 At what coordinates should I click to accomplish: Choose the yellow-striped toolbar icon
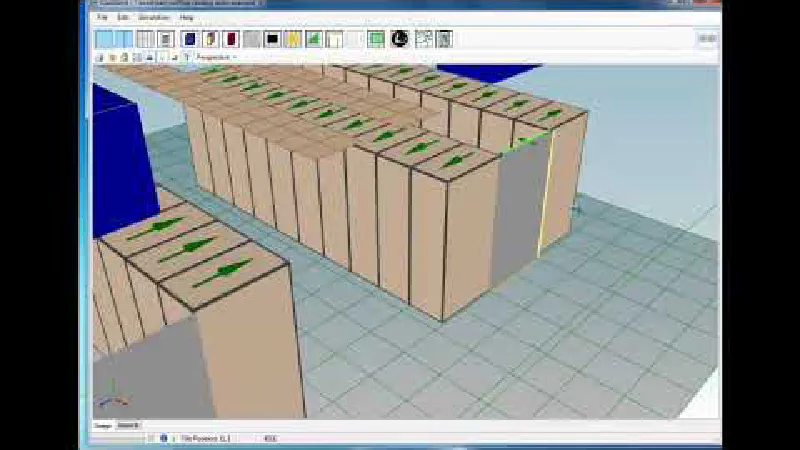pyautogui.click(x=293, y=39)
